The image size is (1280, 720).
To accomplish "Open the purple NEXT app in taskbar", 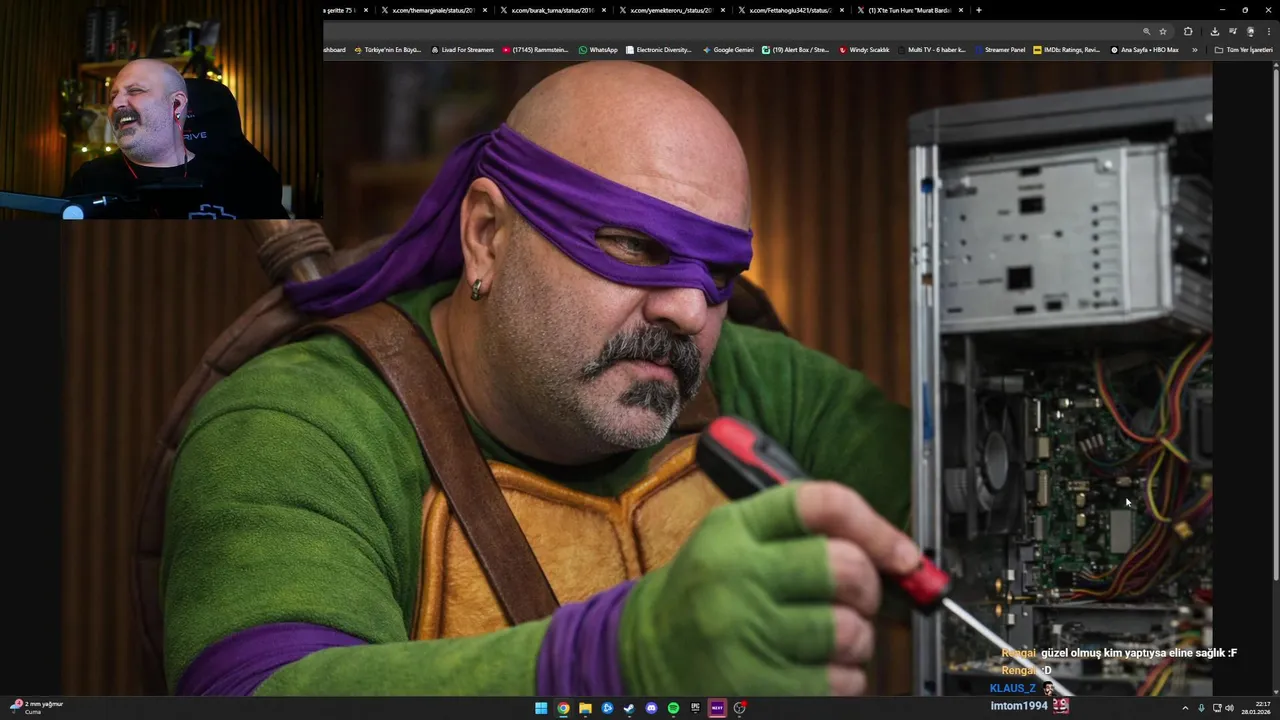I will click(x=717, y=708).
